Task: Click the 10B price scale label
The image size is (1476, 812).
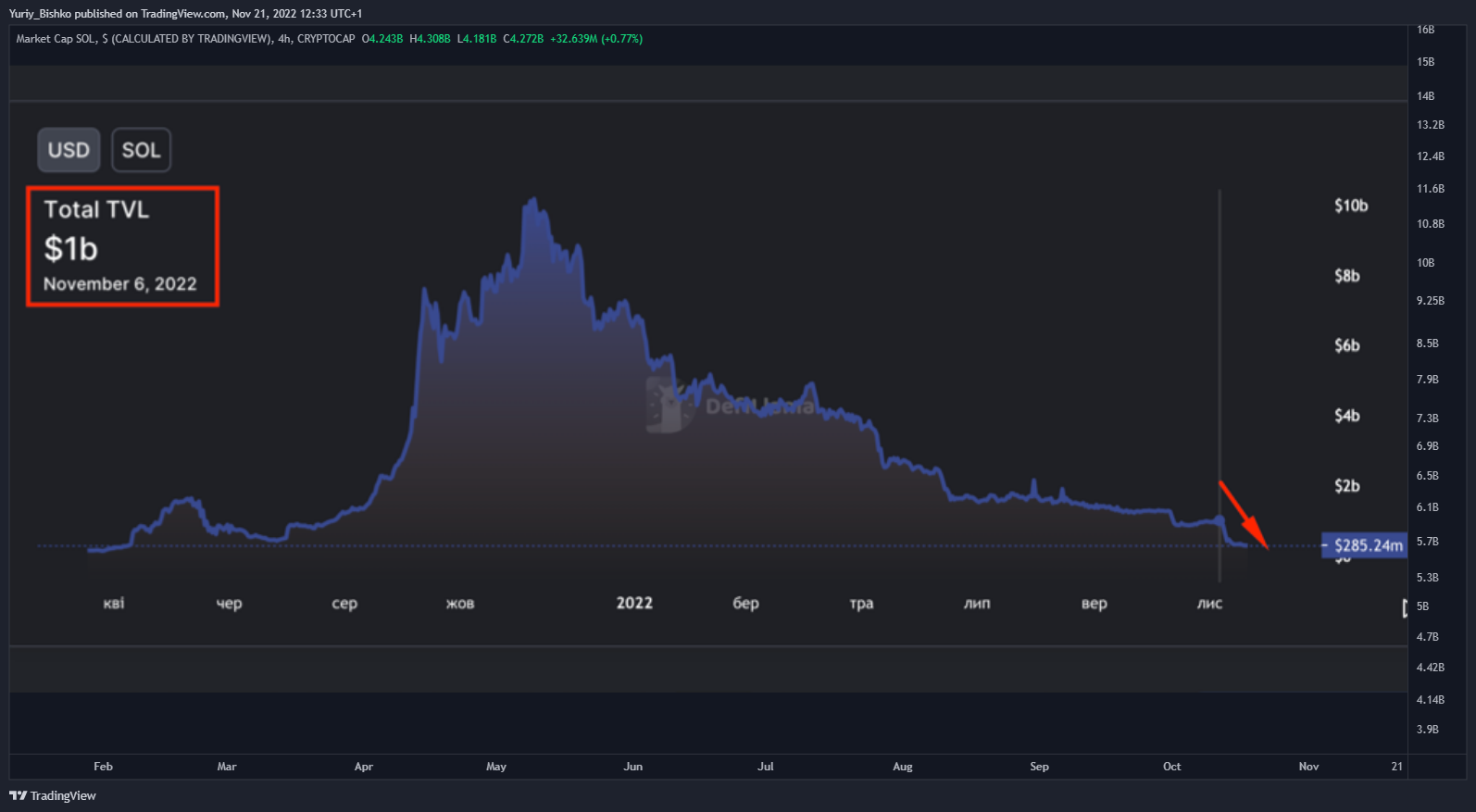Action: click(1426, 263)
